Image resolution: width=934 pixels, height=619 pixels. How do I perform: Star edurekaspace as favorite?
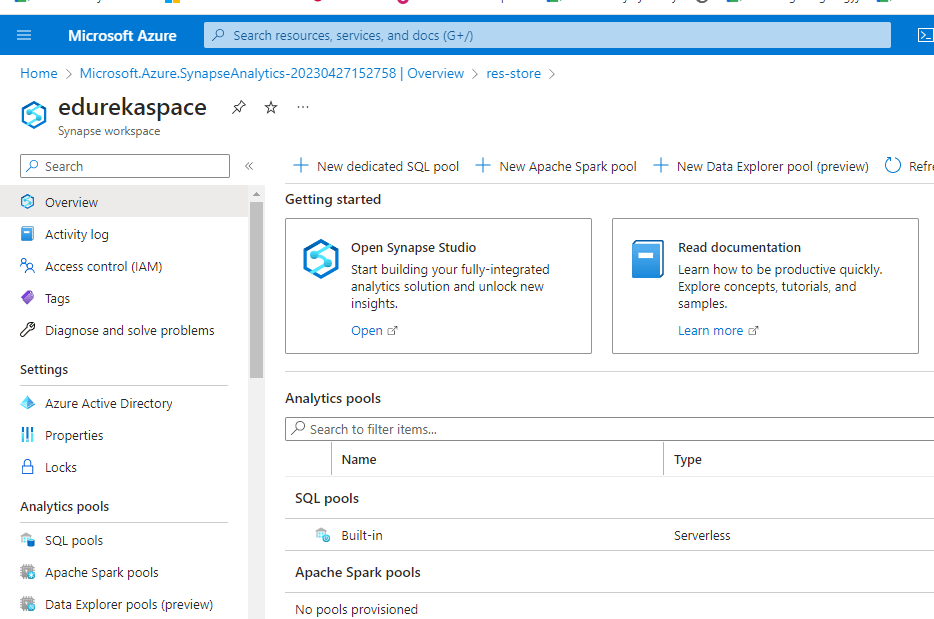click(x=270, y=107)
